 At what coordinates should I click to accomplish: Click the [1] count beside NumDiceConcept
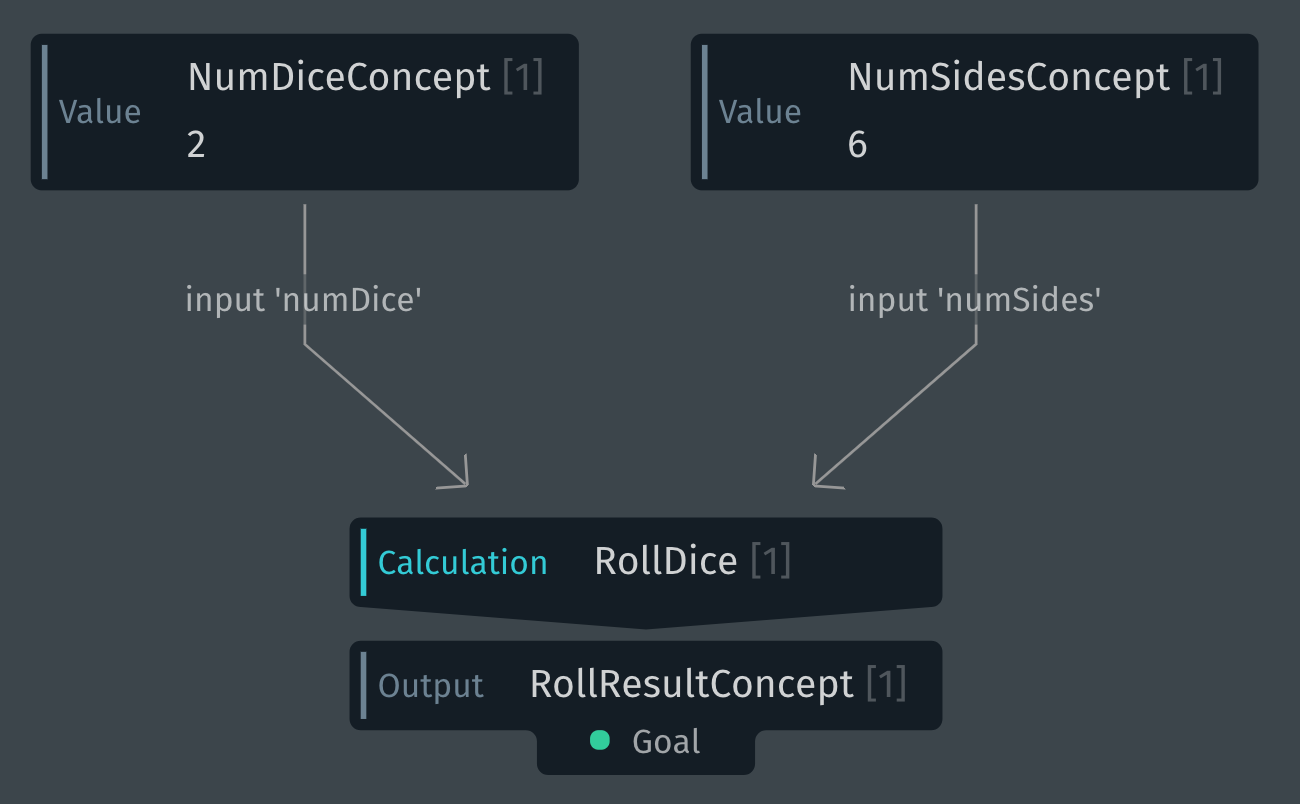click(522, 77)
